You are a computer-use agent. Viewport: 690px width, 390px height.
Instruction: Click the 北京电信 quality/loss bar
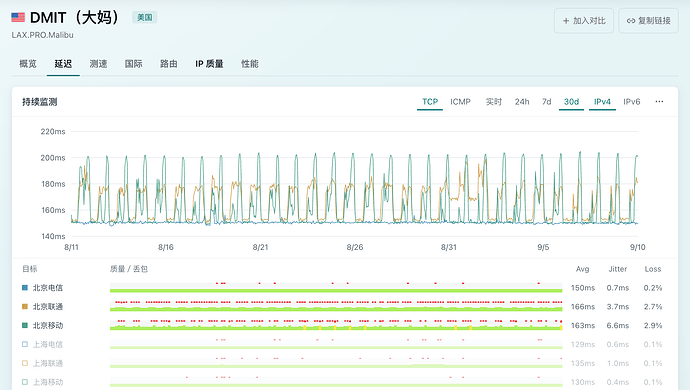pos(336,287)
